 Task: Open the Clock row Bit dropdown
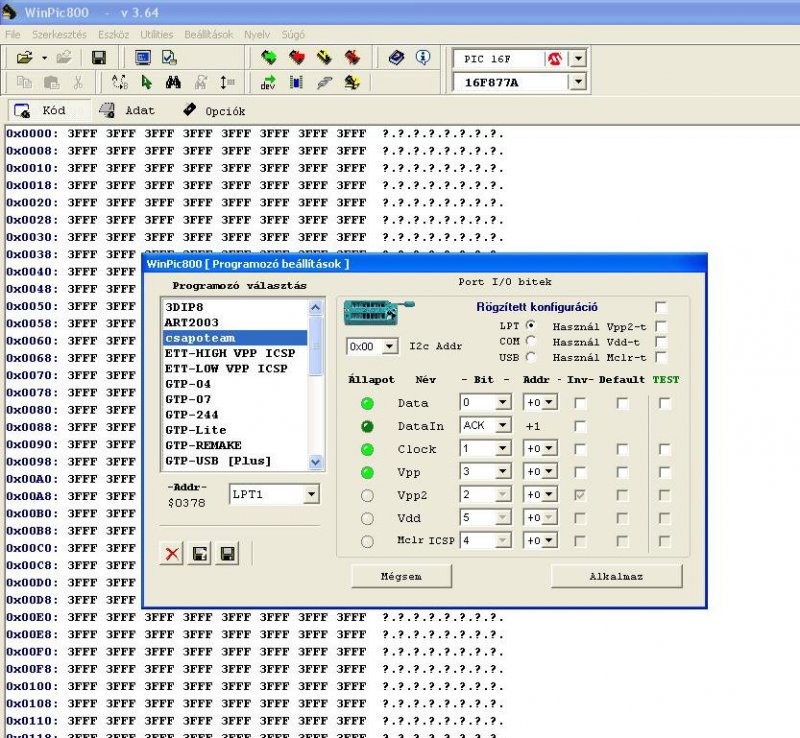click(503, 449)
